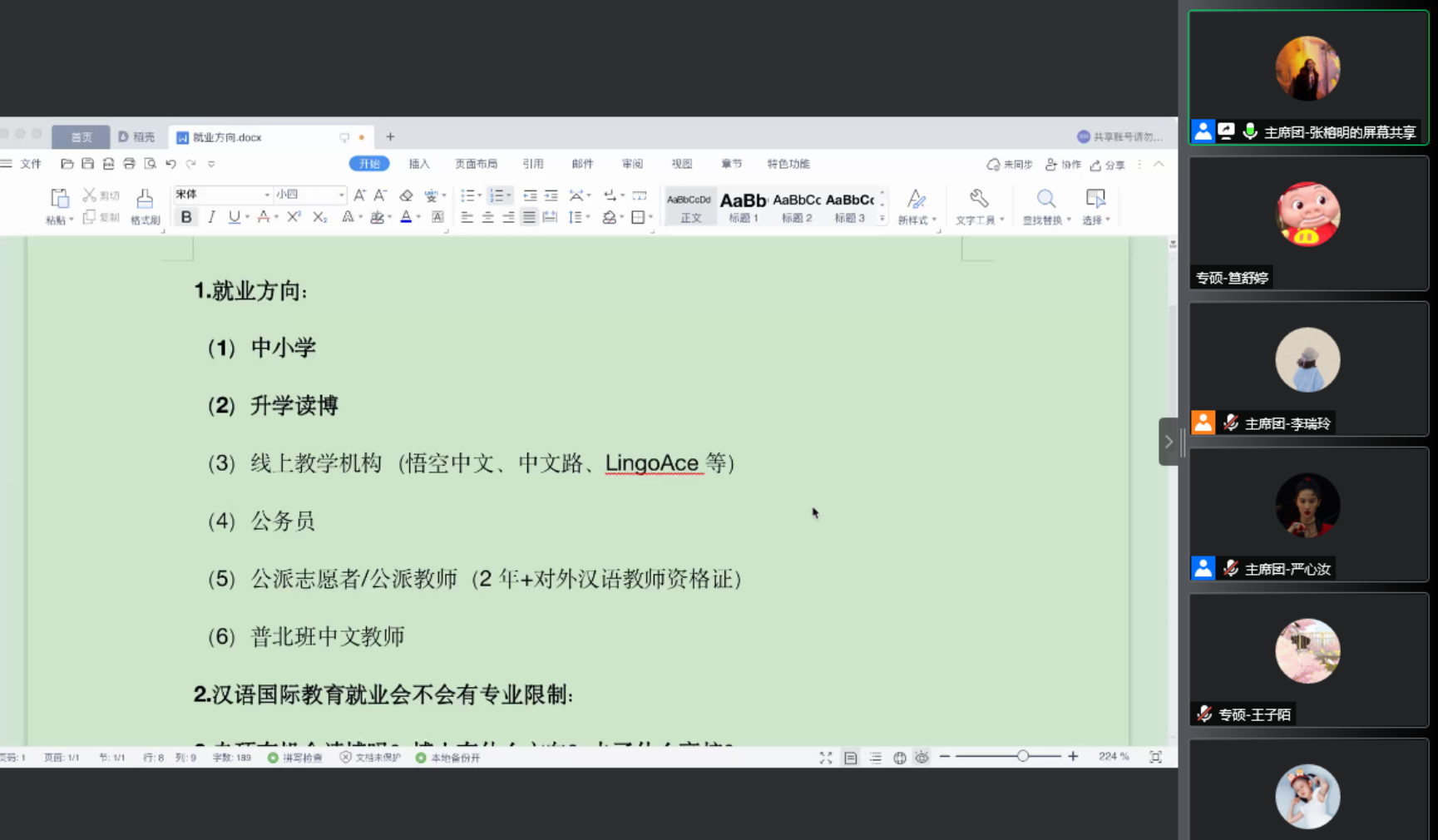
Task: Apply superscript formatting
Action: (294, 217)
